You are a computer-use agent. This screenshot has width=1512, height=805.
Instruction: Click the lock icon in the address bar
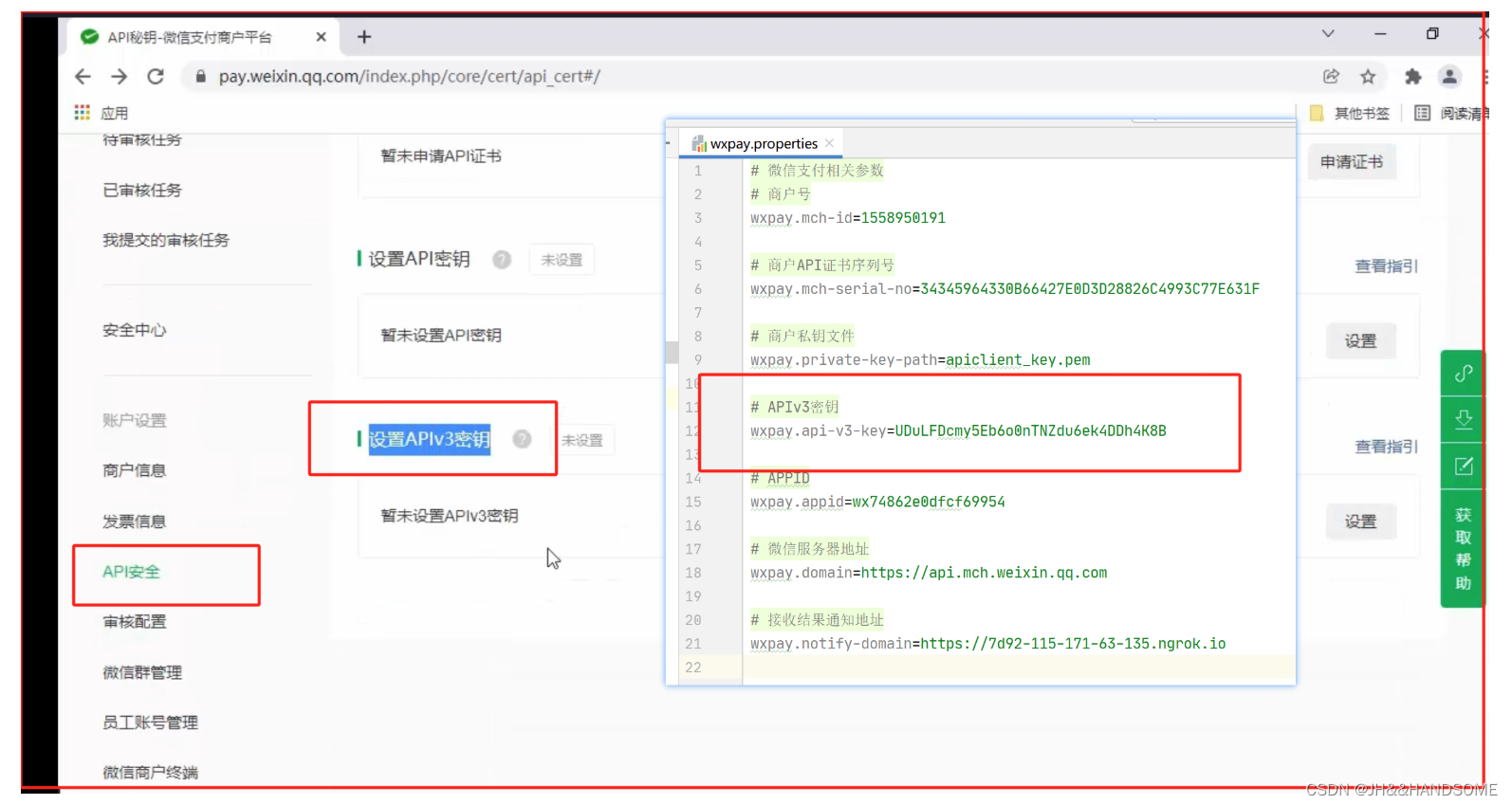click(200, 77)
